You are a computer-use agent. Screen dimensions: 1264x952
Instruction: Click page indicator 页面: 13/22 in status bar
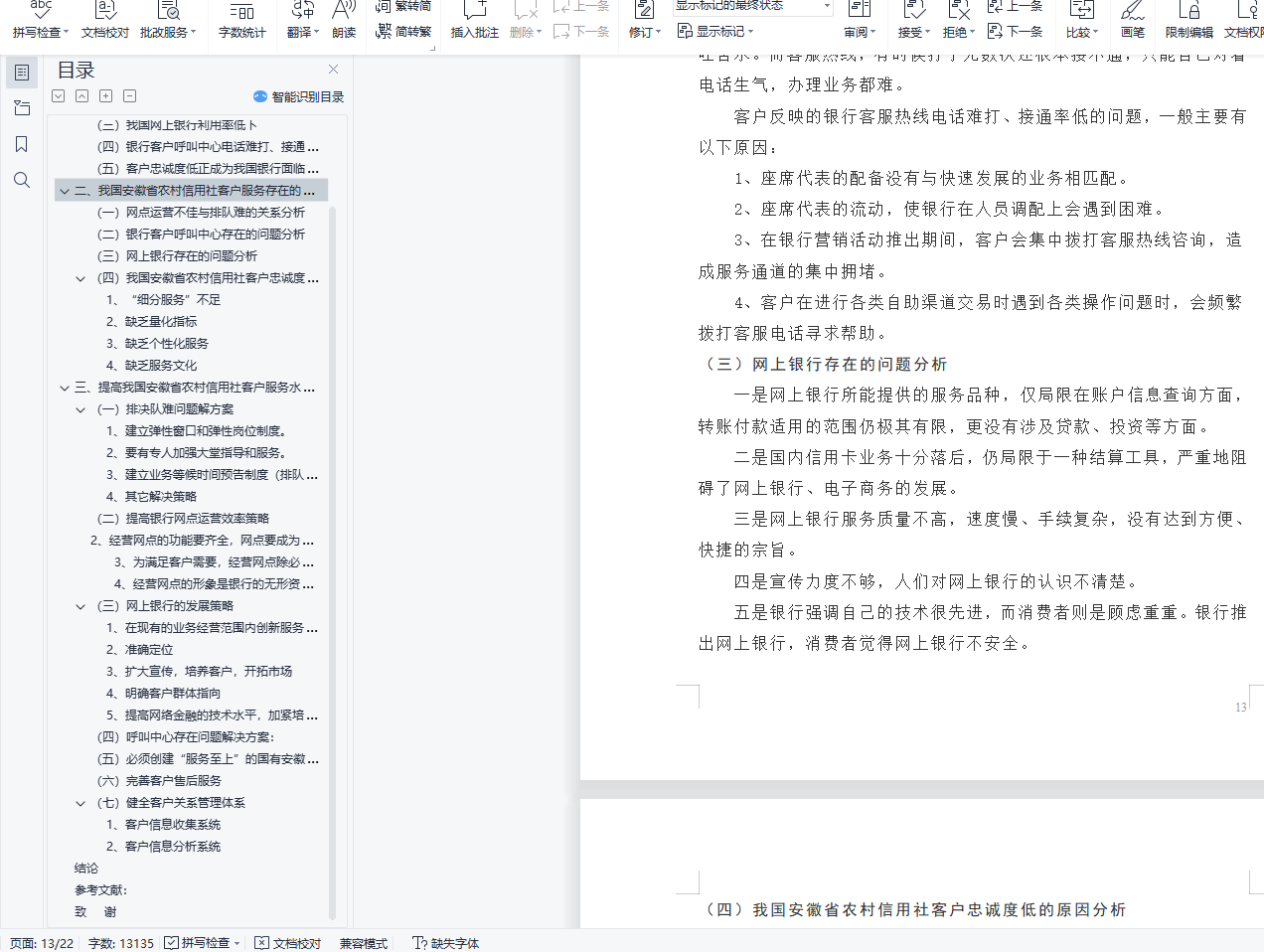pos(42,943)
